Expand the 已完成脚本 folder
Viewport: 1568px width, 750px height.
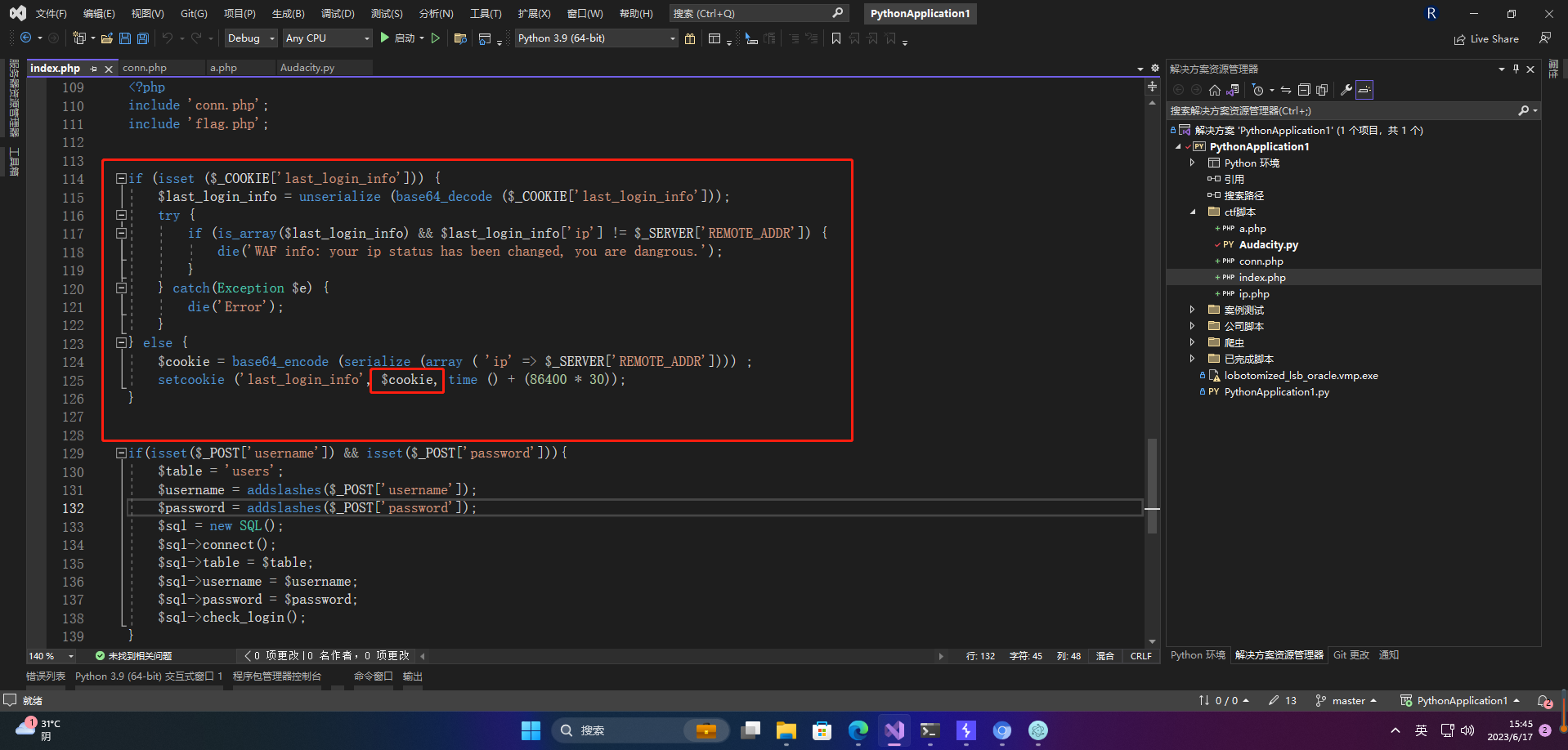pyautogui.click(x=1192, y=359)
